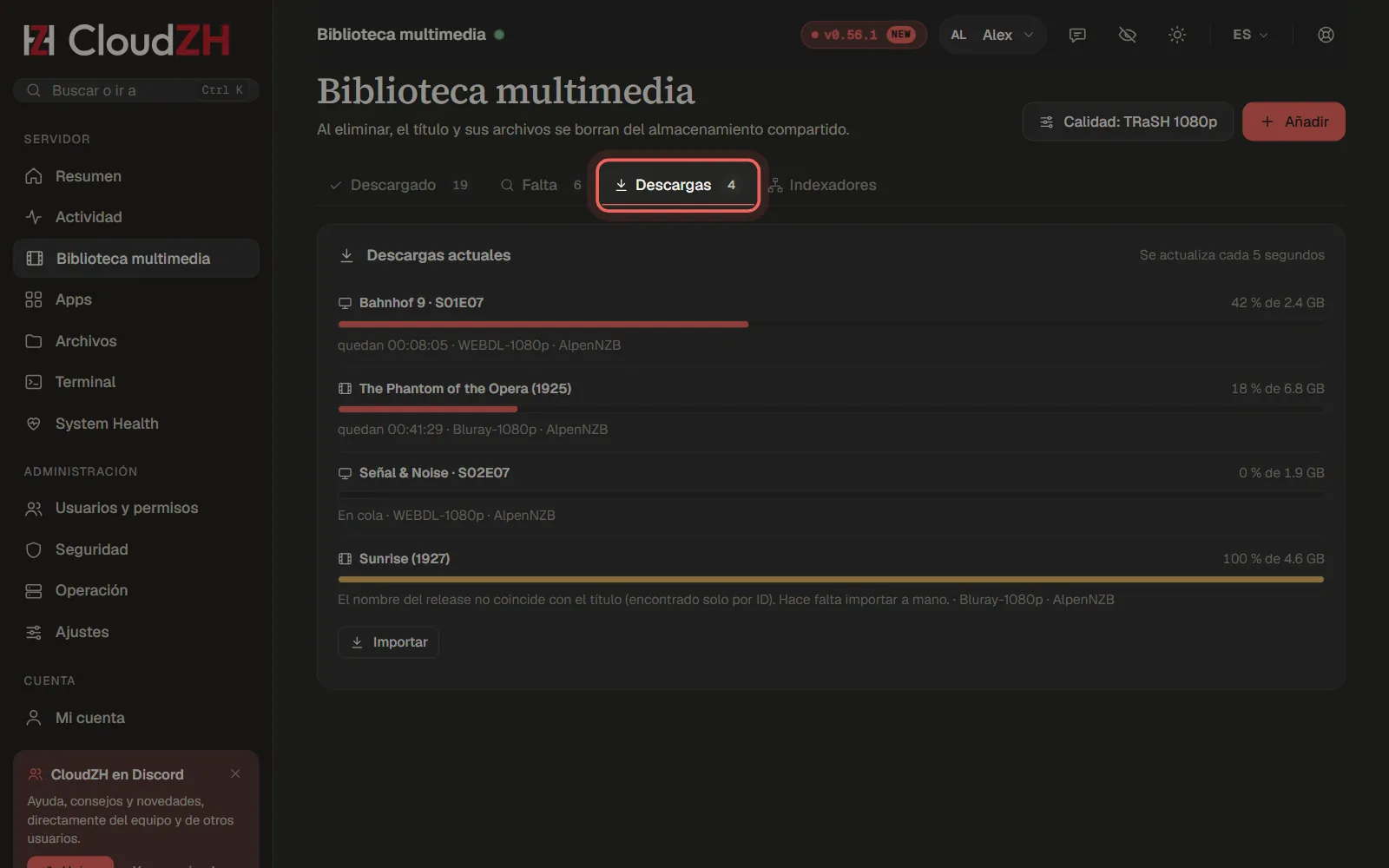Click 'Señal & Noise · S02E07' title

click(x=434, y=473)
